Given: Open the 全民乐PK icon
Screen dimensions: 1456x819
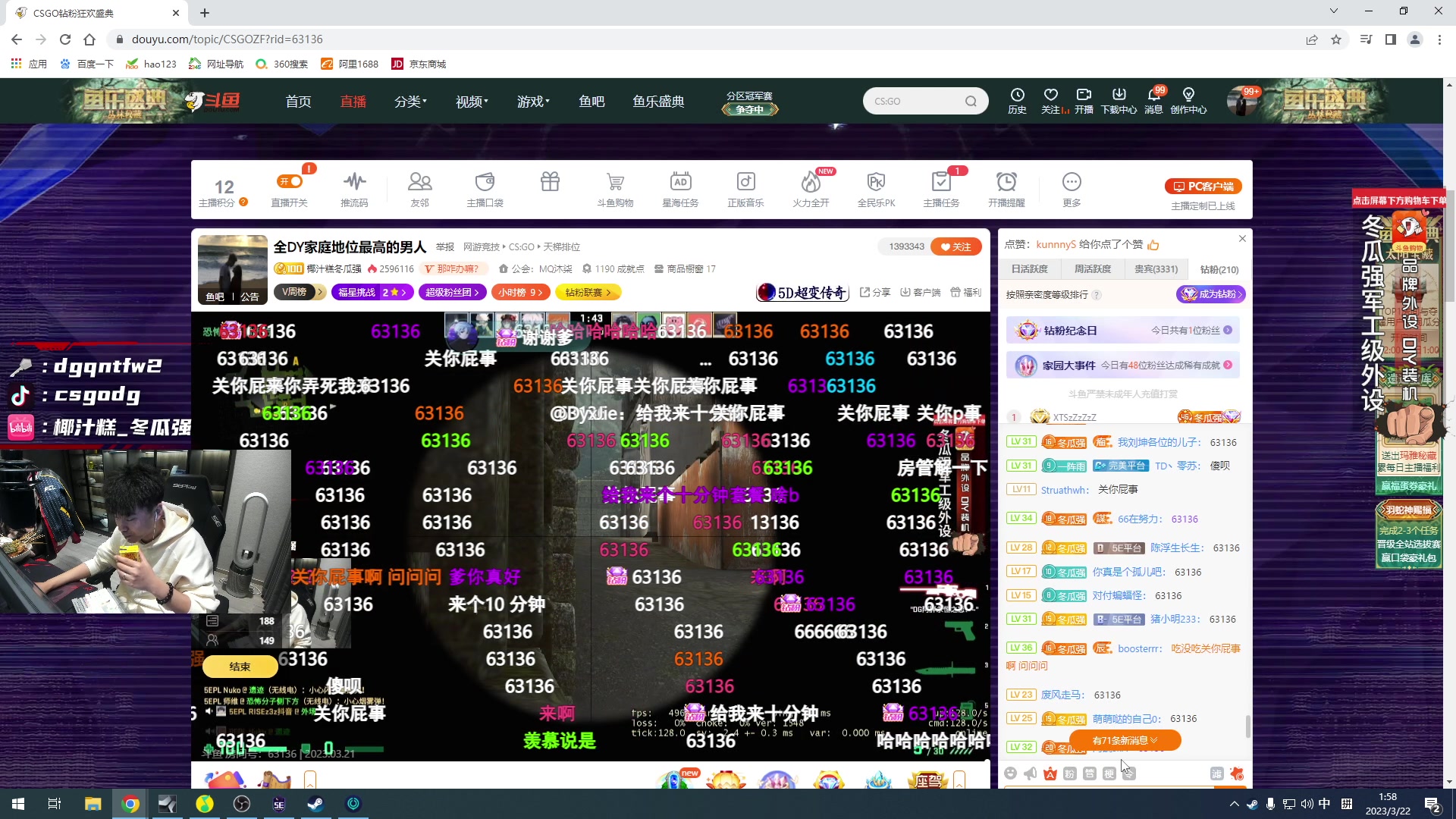Looking at the screenshot, I should [876, 189].
